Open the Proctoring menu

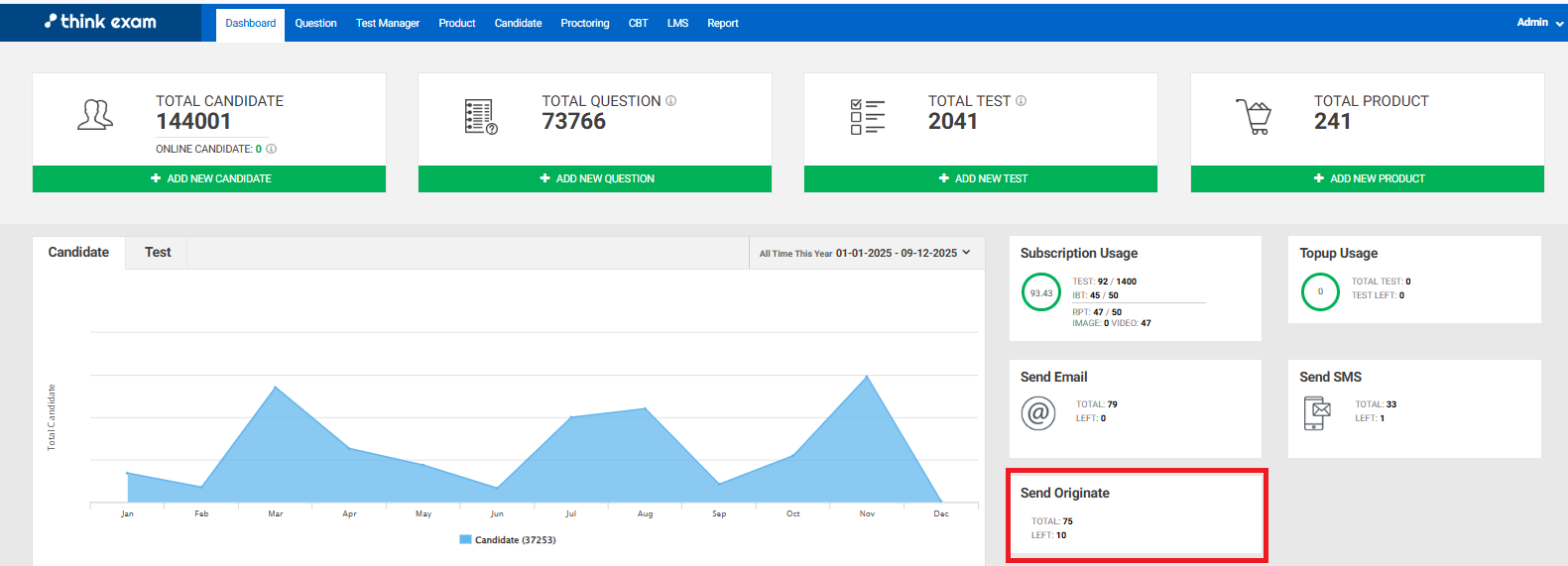(584, 24)
